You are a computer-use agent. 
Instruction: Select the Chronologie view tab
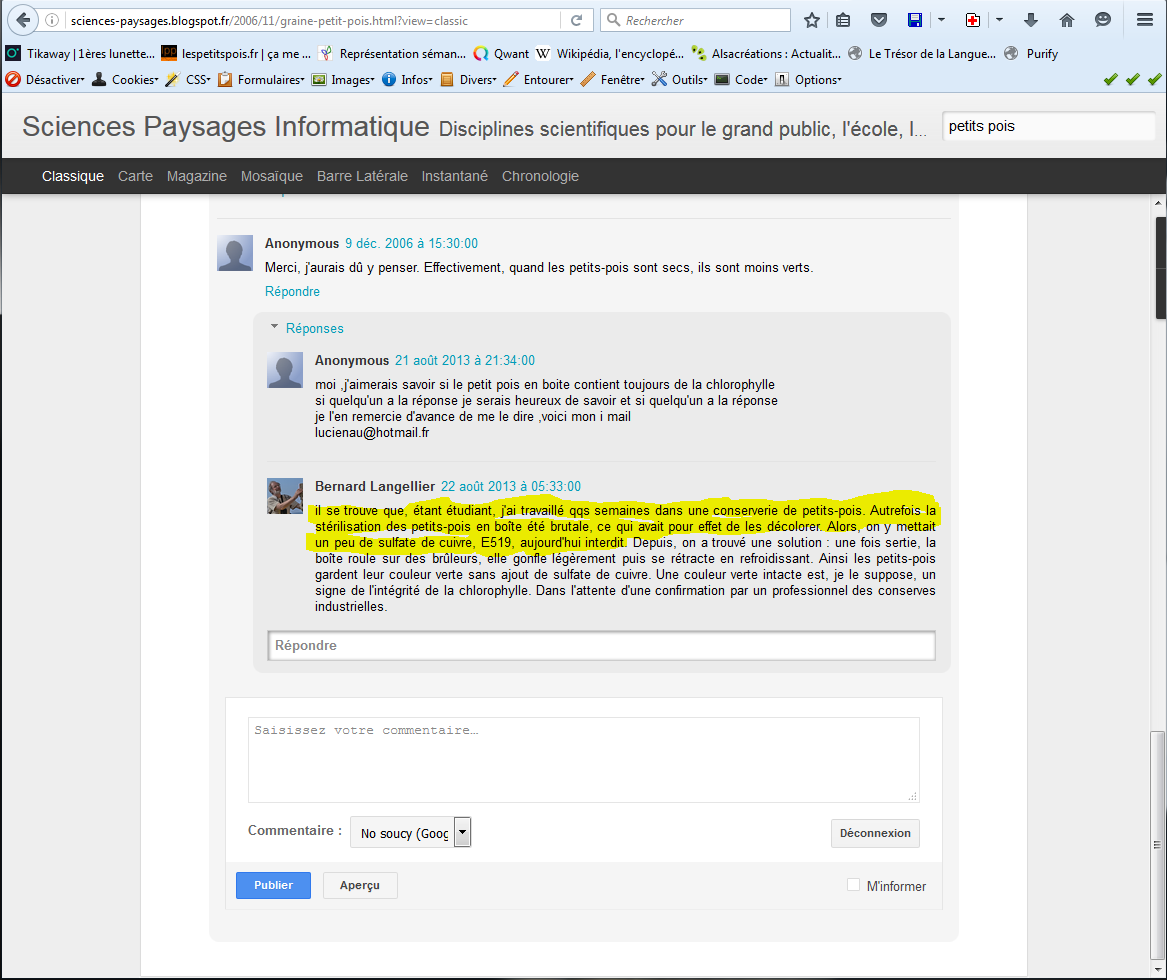[x=540, y=176]
